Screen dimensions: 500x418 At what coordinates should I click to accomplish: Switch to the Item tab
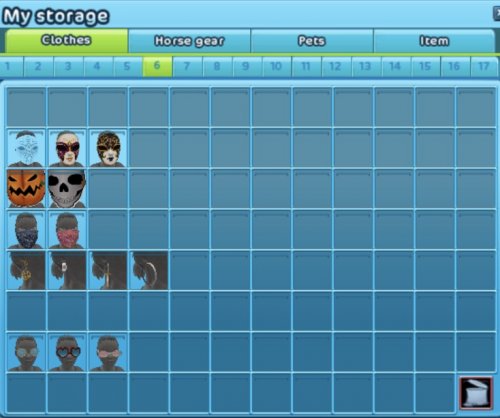click(x=434, y=41)
